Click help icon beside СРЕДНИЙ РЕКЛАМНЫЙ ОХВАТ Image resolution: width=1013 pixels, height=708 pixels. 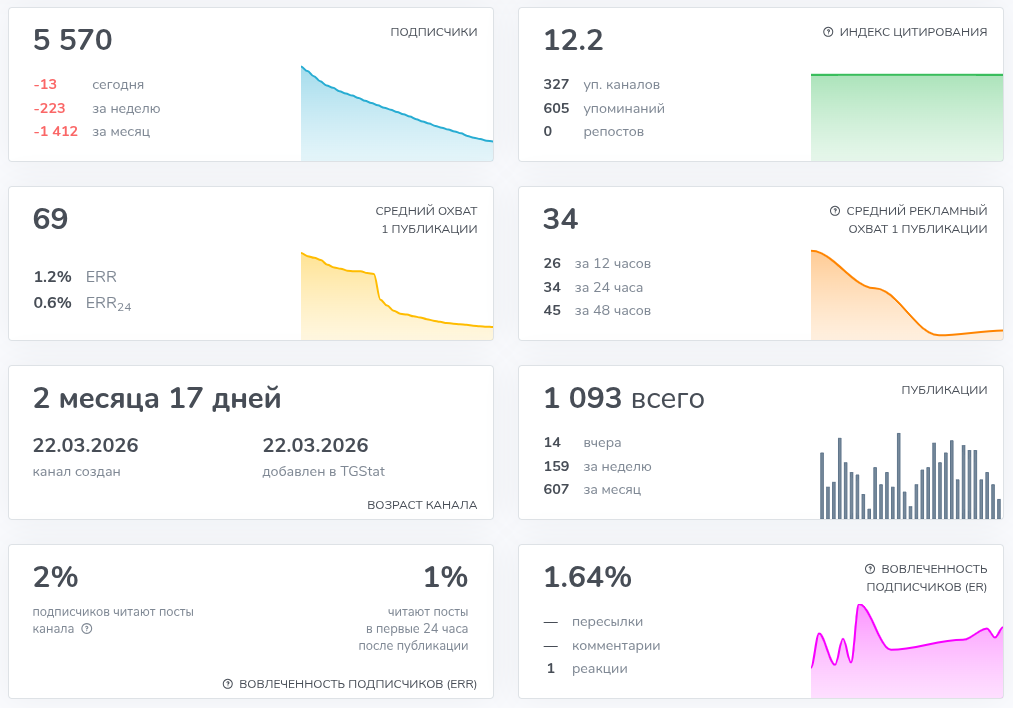[x=835, y=211]
